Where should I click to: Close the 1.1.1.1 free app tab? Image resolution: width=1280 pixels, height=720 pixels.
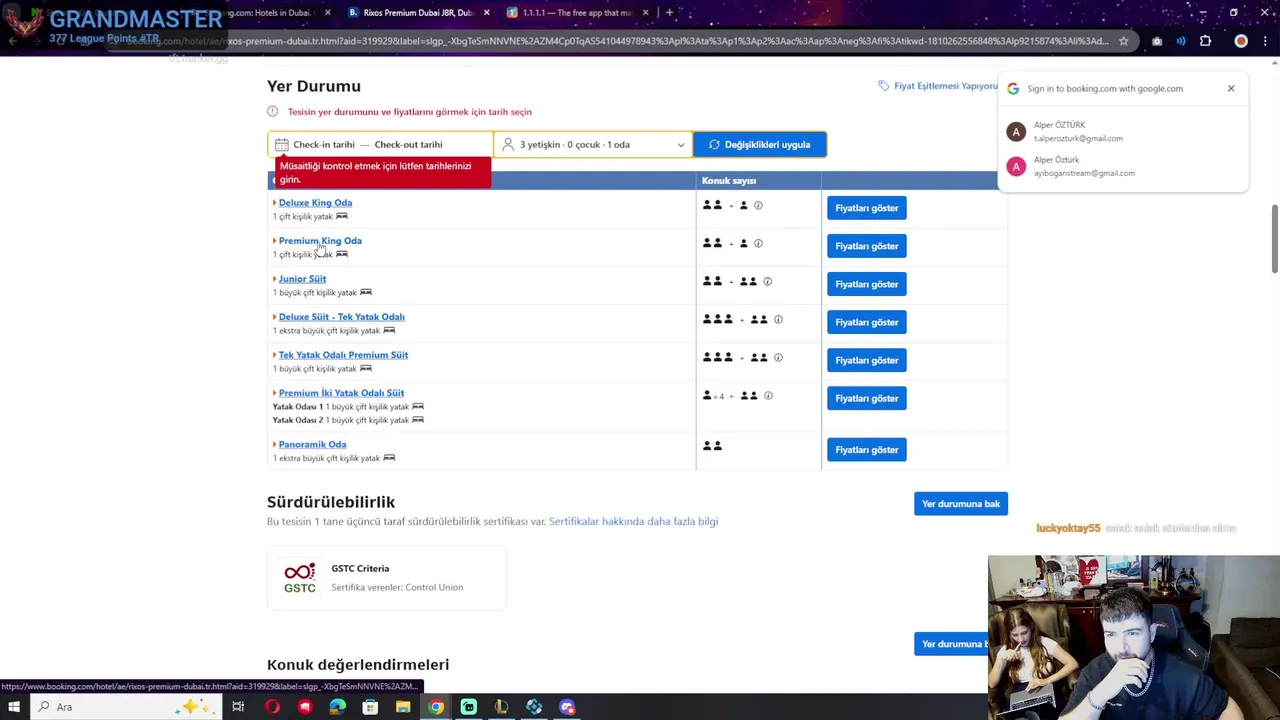tap(645, 13)
